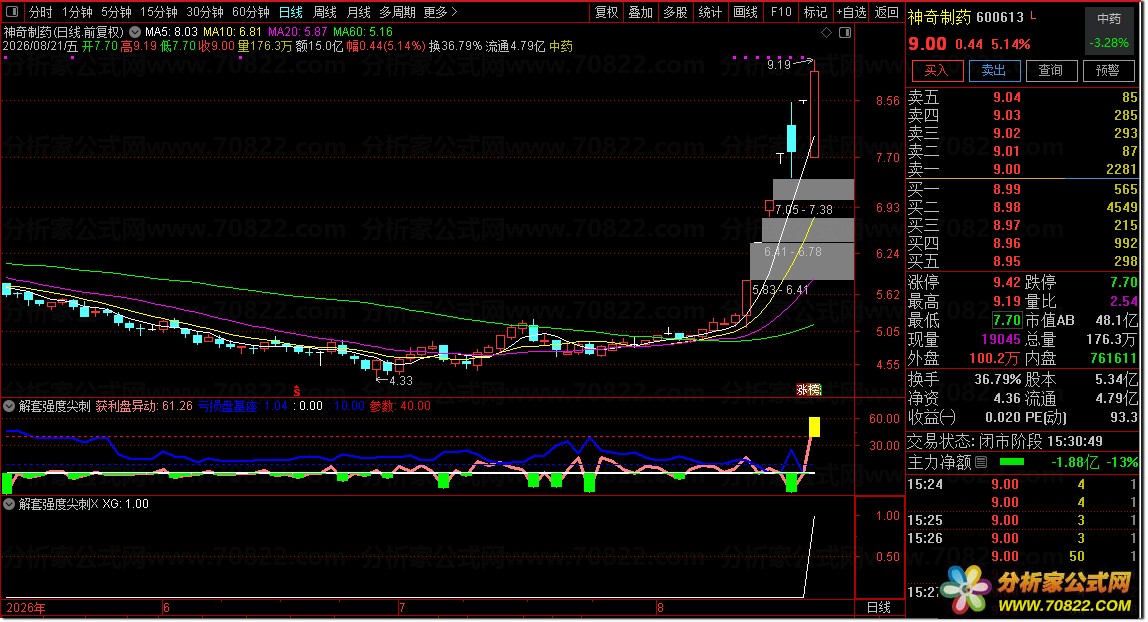Click the MA60 value in chart header
This screenshot has height=622, width=1148.
point(362,32)
